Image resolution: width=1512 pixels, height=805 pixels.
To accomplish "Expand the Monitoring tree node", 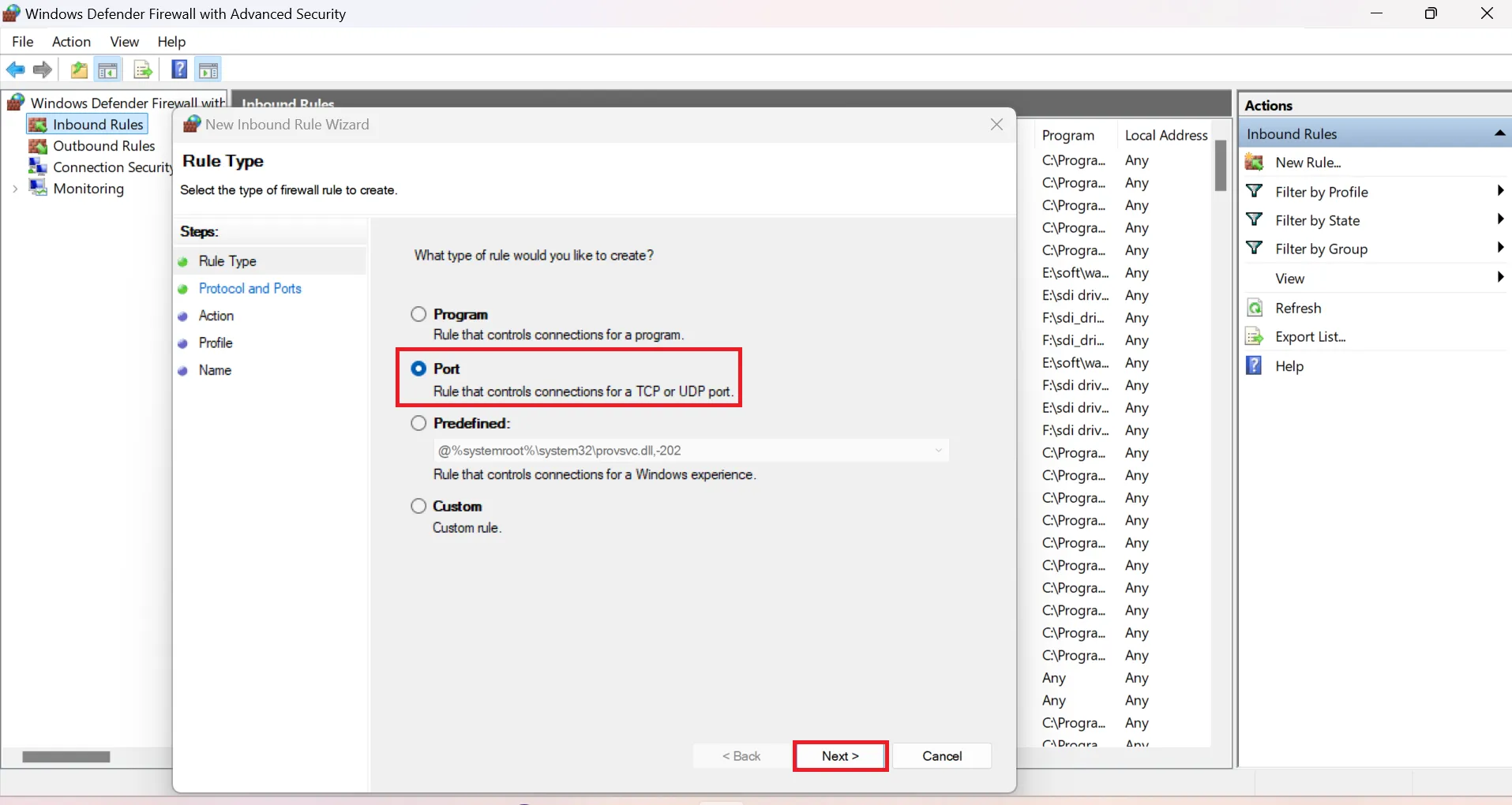I will [15, 189].
